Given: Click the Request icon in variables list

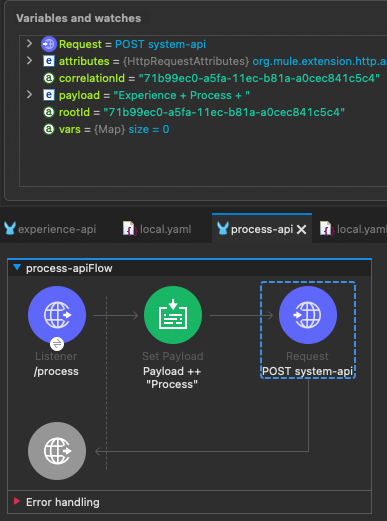Looking at the screenshot, I should 49,44.
